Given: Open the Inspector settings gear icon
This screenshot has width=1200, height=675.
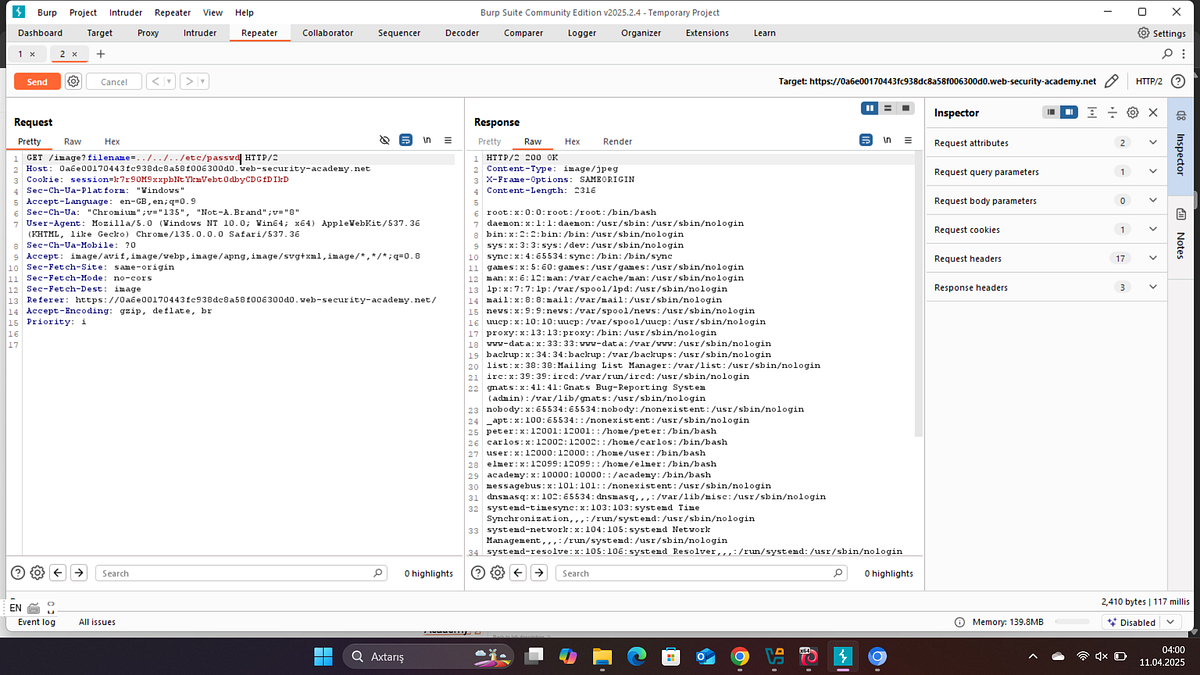Looking at the screenshot, I should pyautogui.click(x=1133, y=112).
